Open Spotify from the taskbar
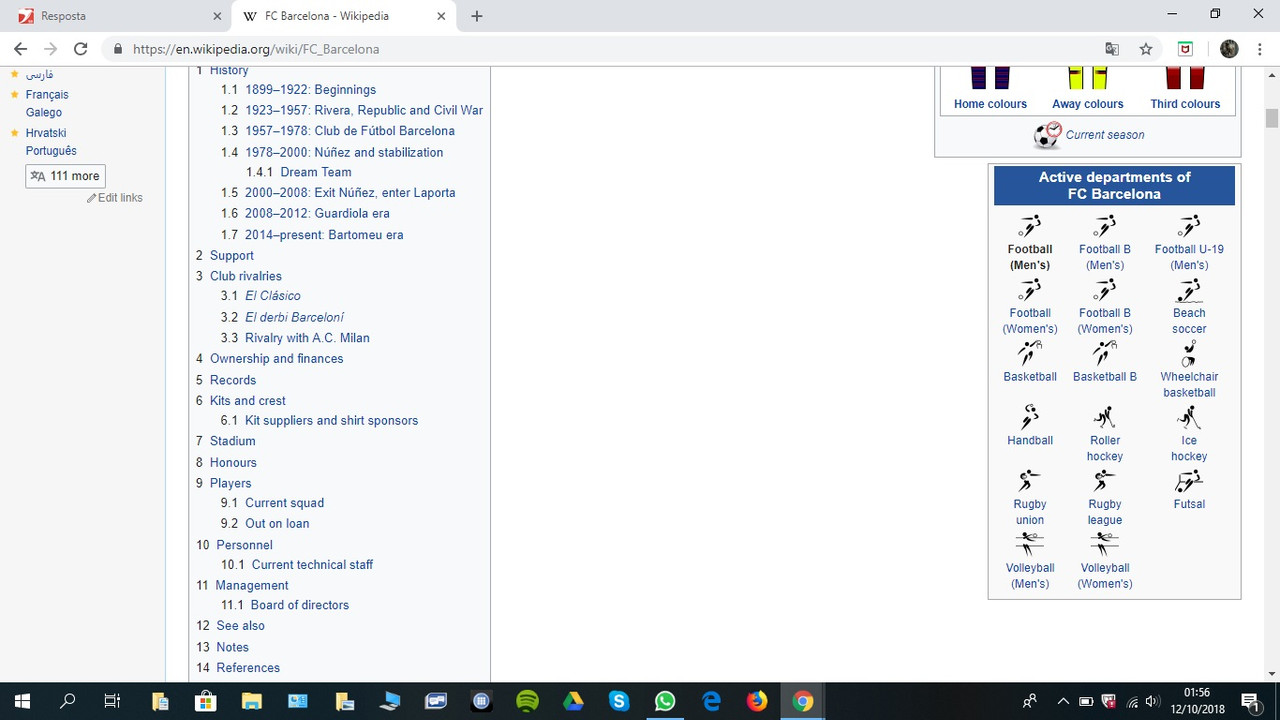This screenshot has height=720, width=1280. coord(527,701)
